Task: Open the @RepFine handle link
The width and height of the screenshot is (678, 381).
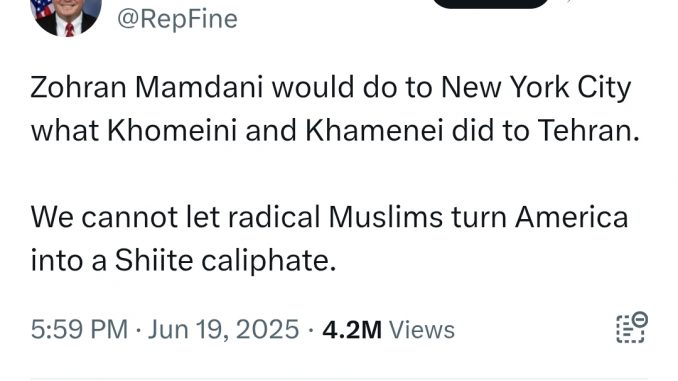Action: 177,19
